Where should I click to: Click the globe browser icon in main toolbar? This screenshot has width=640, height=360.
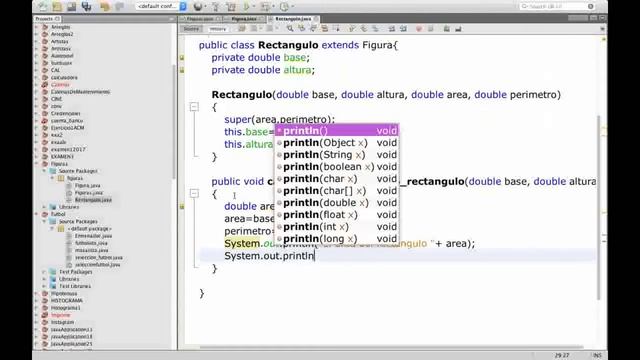(198, 7)
